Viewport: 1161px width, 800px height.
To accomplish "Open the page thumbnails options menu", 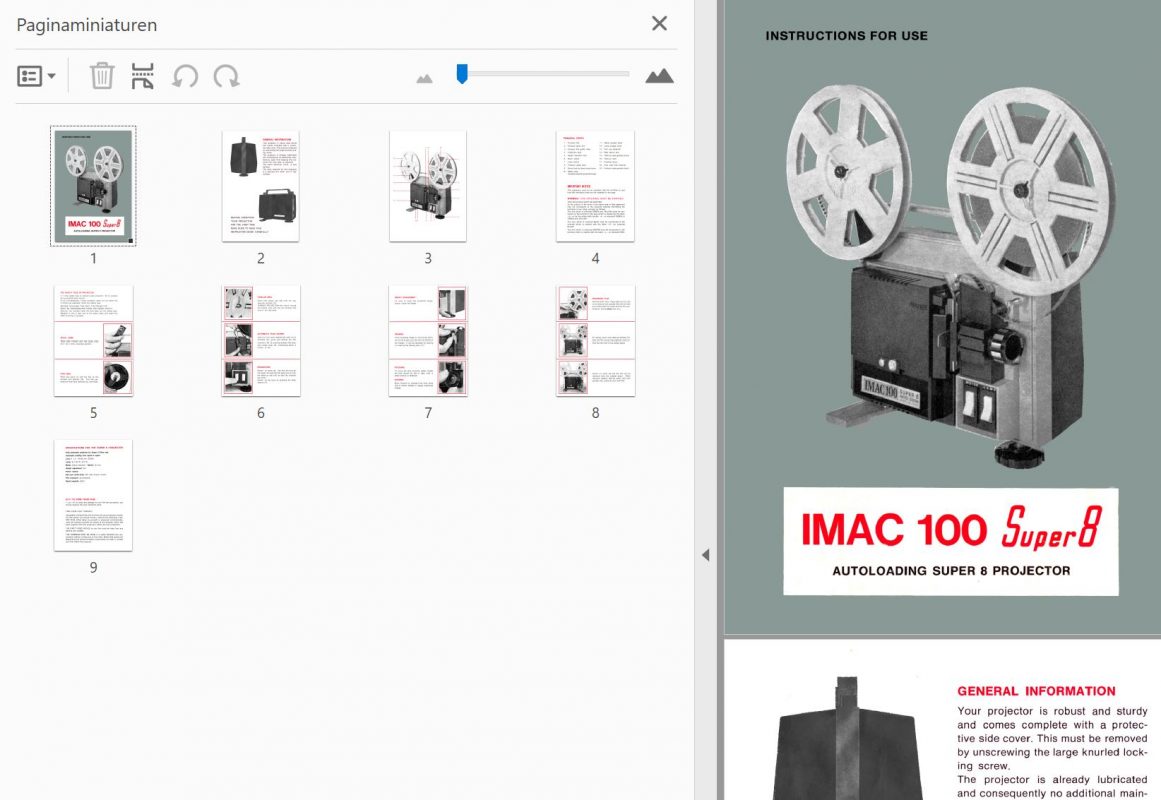I will click(x=36, y=76).
